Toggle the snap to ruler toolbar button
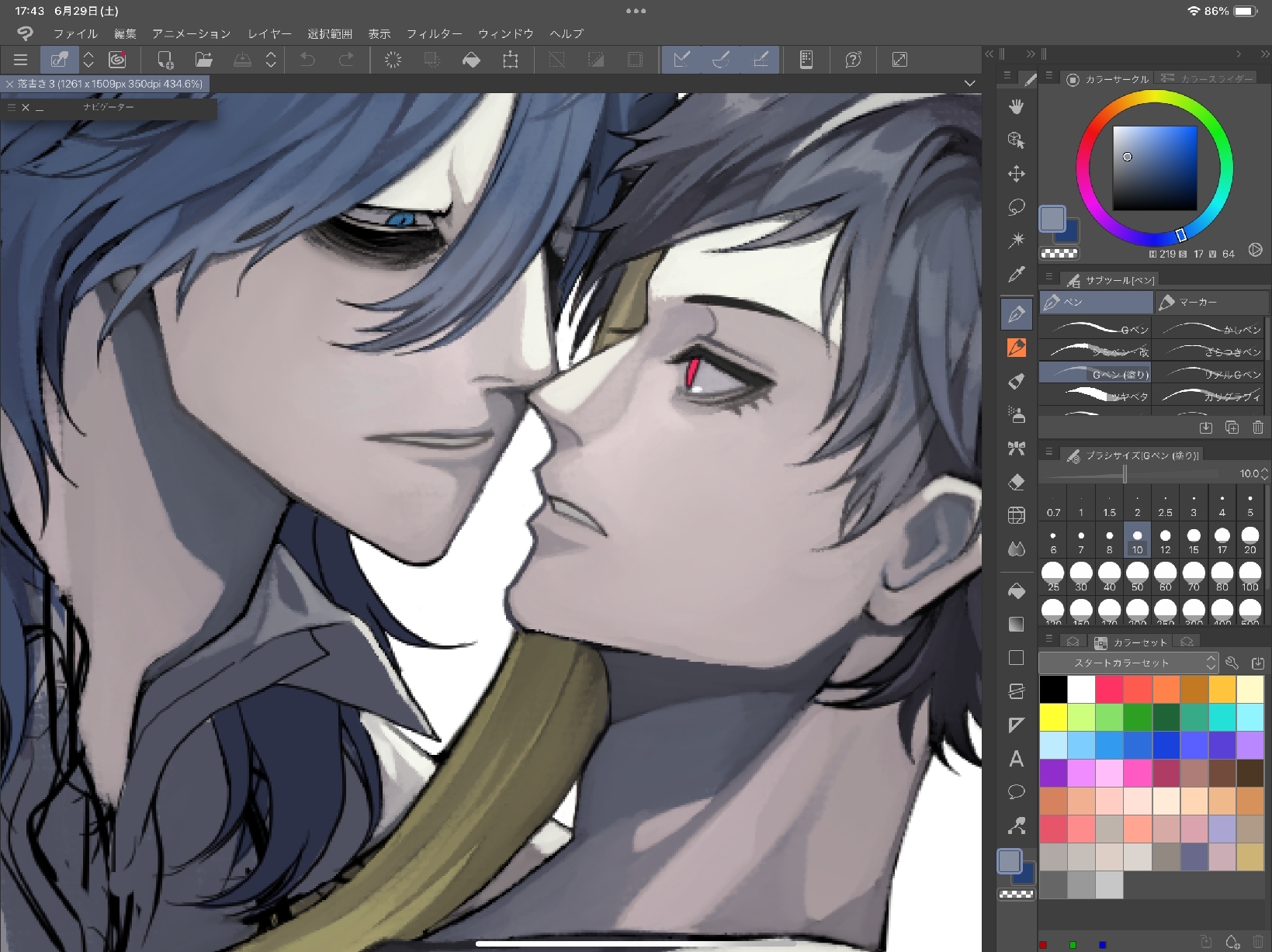The width and height of the screenshot is (1272, 952). (x=681, y=60)
